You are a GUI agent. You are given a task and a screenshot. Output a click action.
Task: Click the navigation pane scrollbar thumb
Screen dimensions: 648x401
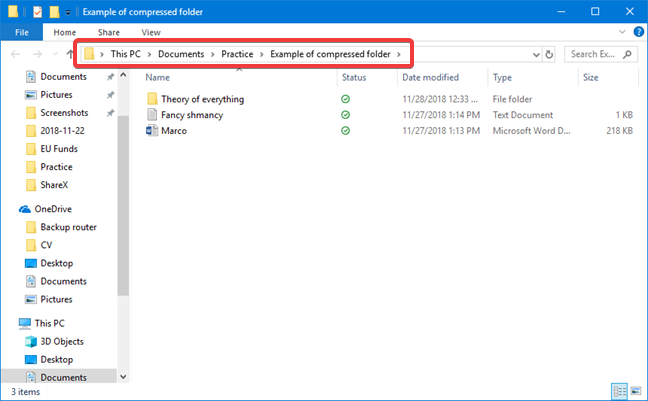pyautogui.click(x=123, y=206)
